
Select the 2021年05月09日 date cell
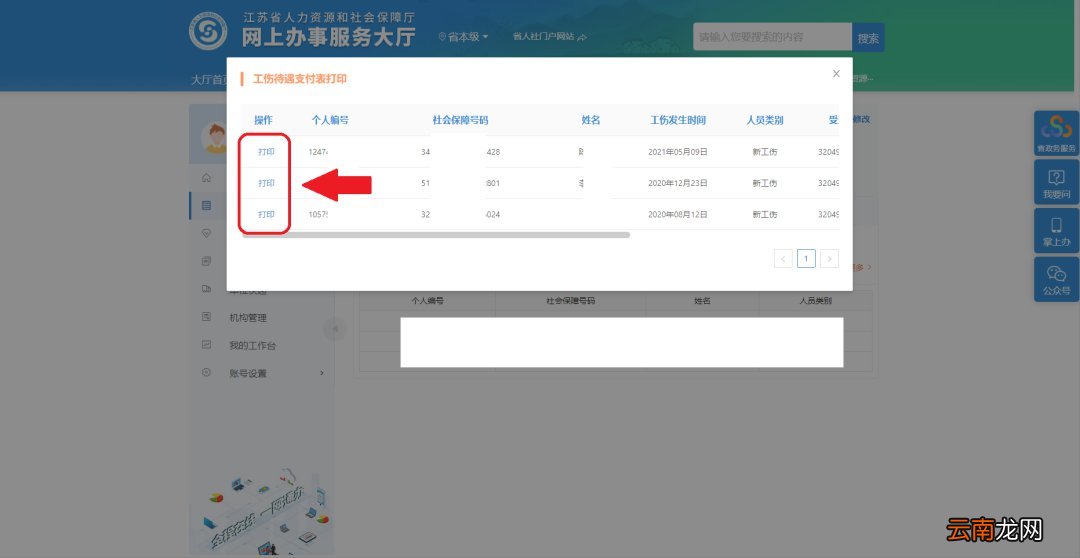pyautogui.click(x=678, y=152)
